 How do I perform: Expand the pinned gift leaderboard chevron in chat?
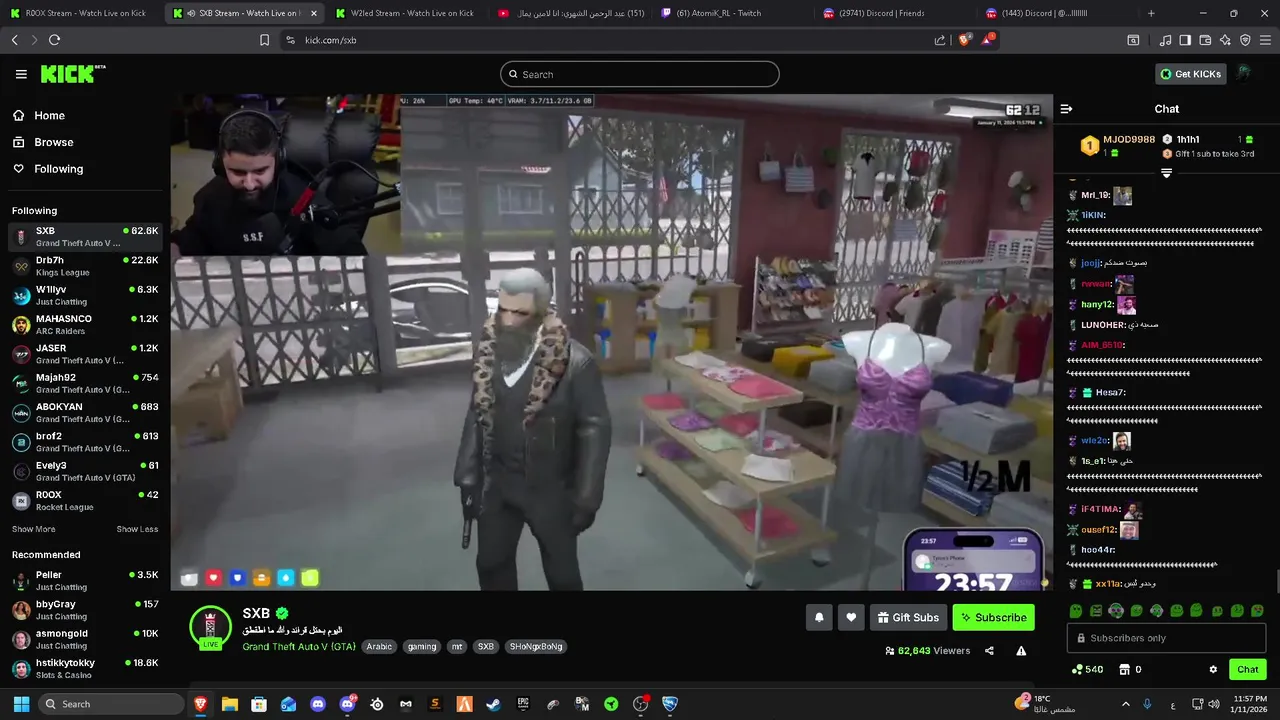coord(1166,173)
